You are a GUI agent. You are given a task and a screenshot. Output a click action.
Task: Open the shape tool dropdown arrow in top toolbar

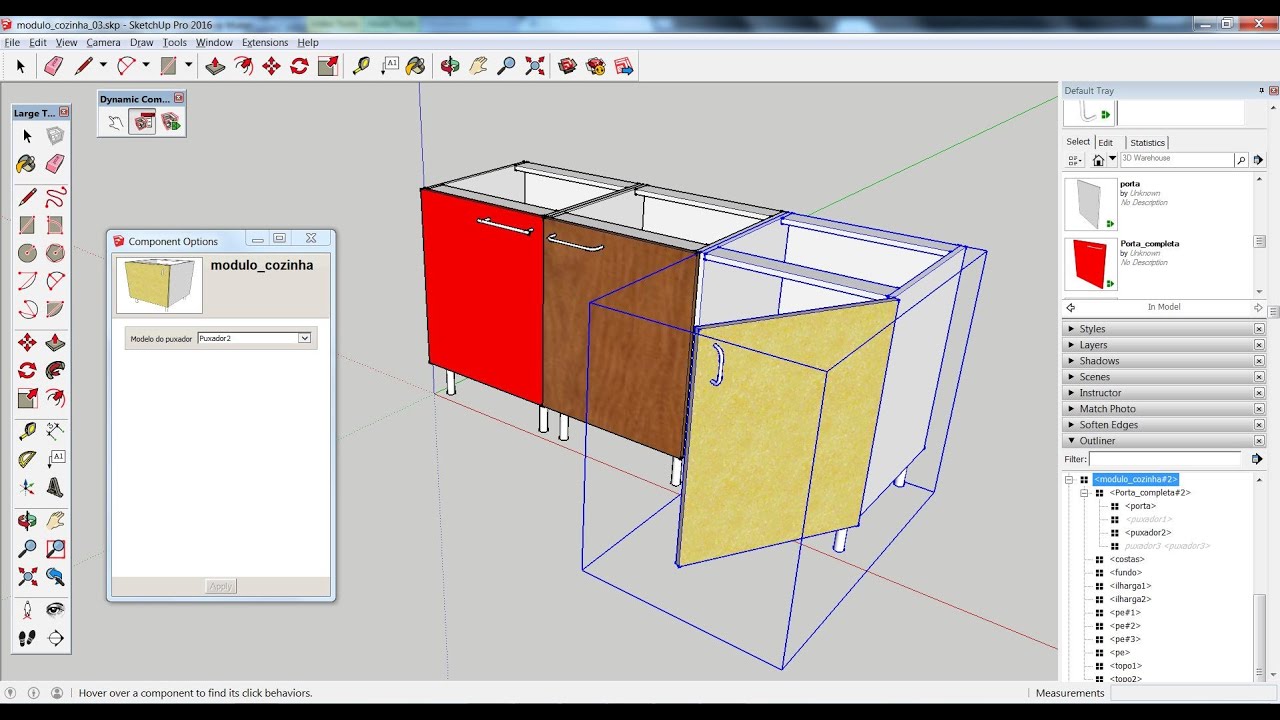188,66
